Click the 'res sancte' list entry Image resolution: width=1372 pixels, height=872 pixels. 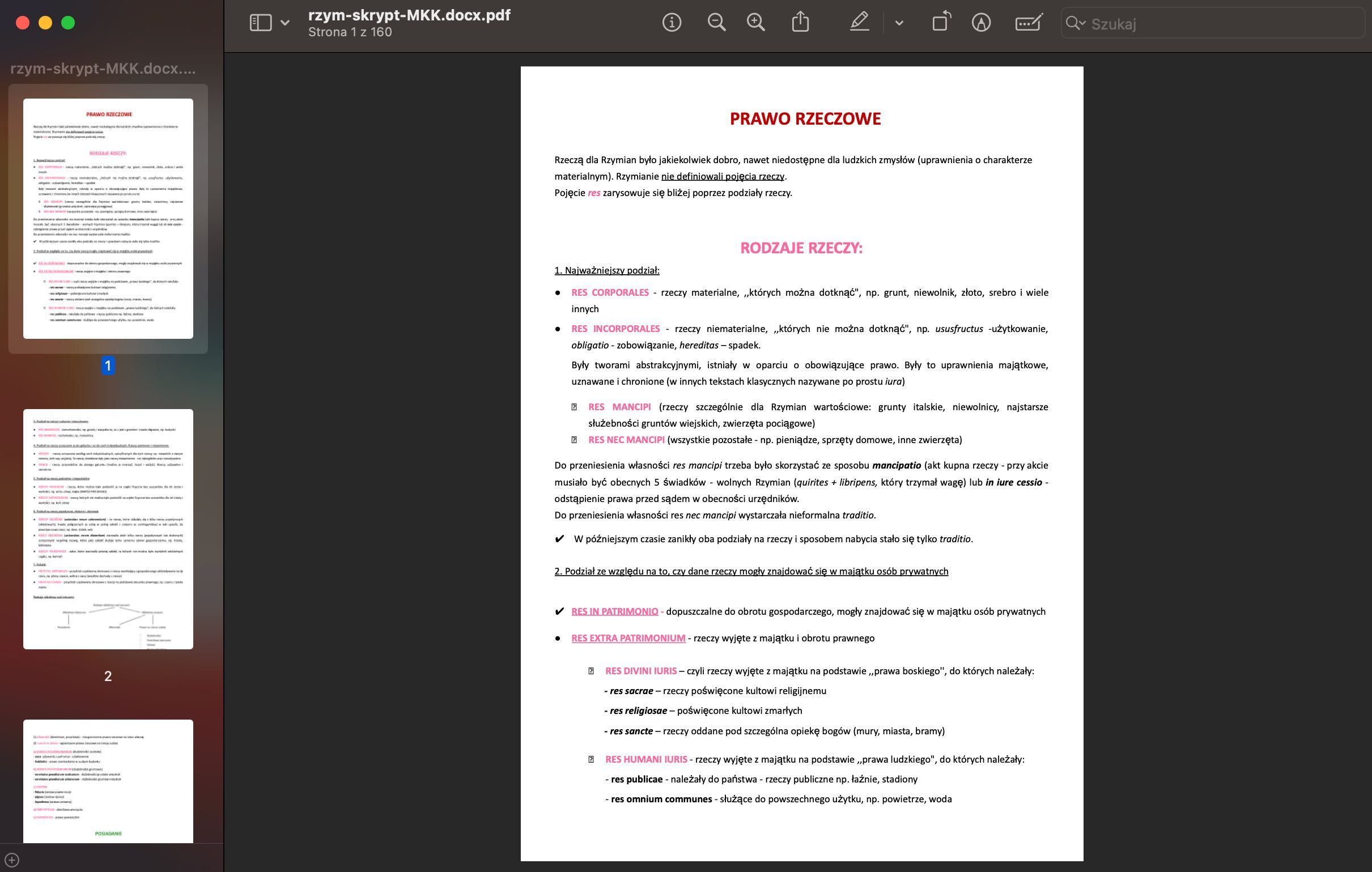631,731
